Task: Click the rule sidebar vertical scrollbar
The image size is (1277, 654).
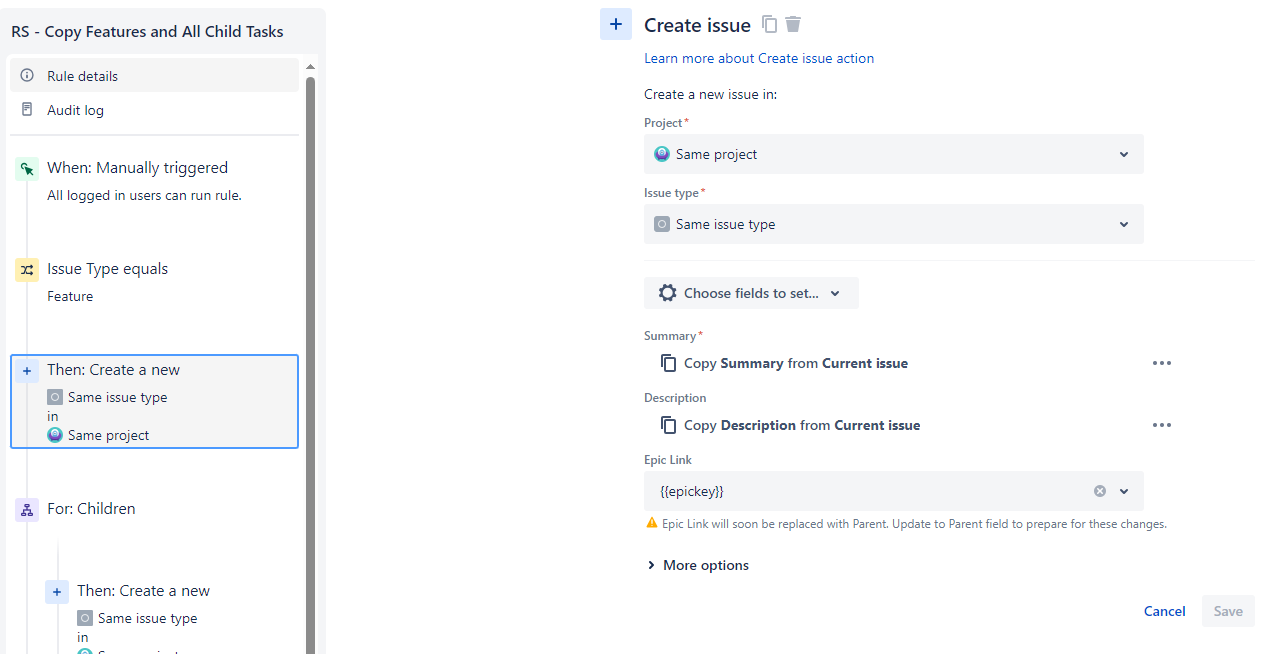Action: click(x=310, y=365)
